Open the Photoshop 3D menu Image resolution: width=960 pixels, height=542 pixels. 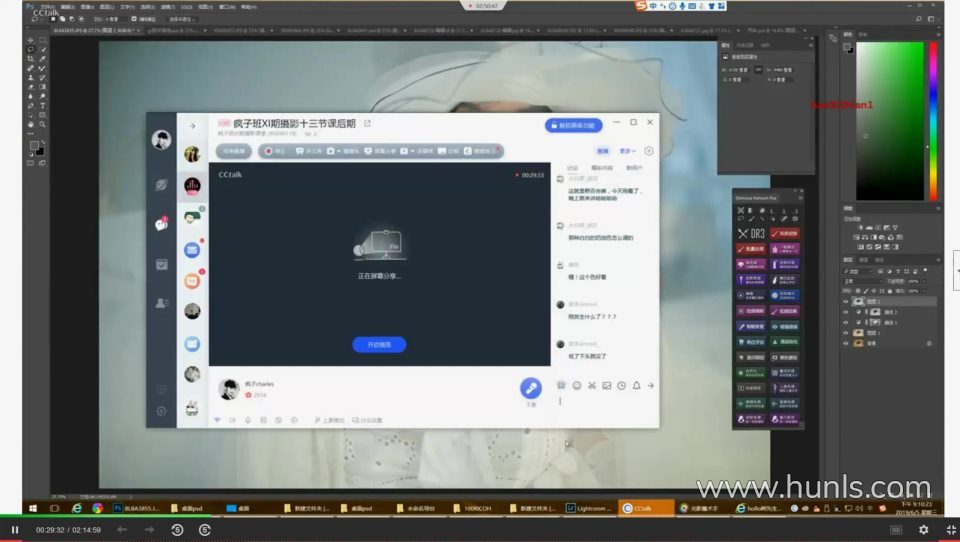pyautogui.click(x=186, y=6)
